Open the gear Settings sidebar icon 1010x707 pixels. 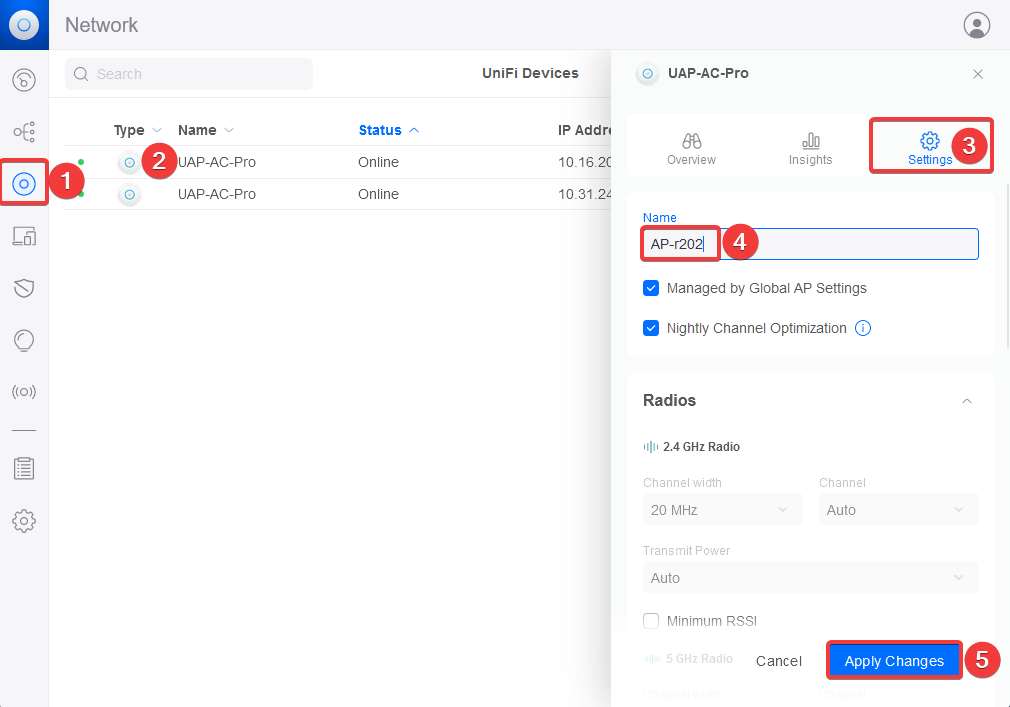tap(24, 520)
